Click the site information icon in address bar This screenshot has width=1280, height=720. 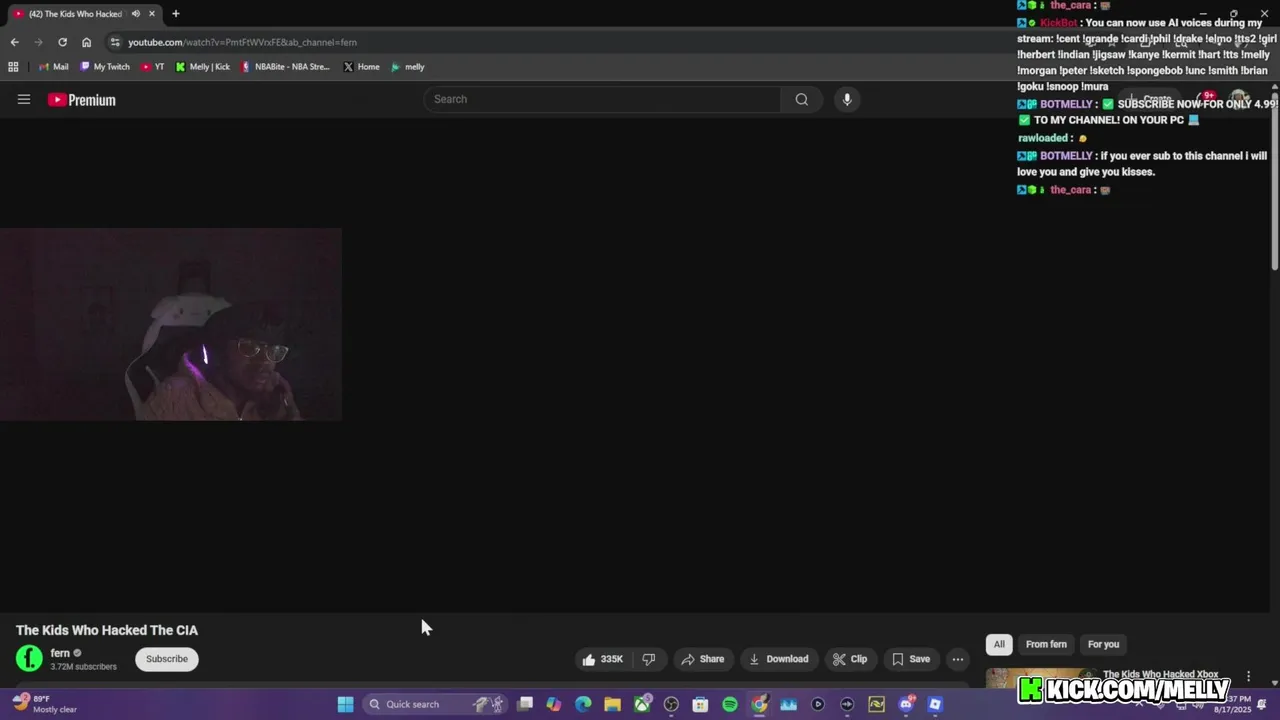(115, 42)
